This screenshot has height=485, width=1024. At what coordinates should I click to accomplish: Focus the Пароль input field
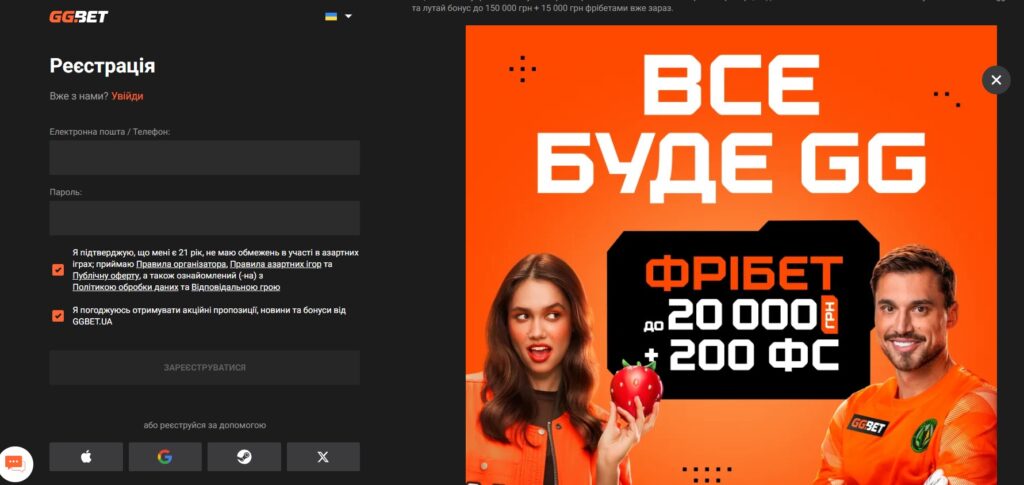click(204, 218)
